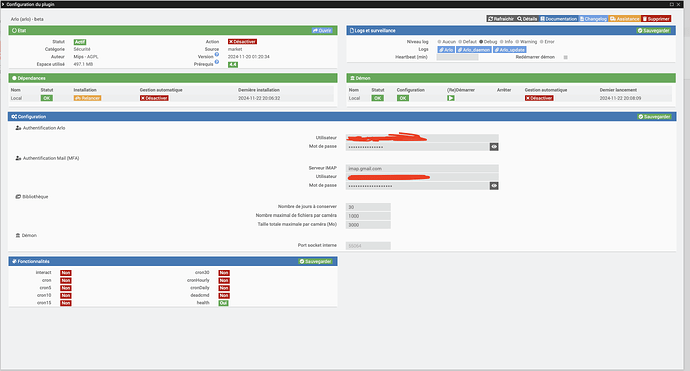View the Changelog
The width and height of the screenshot is (690, 371).
(x=593, y=19)
